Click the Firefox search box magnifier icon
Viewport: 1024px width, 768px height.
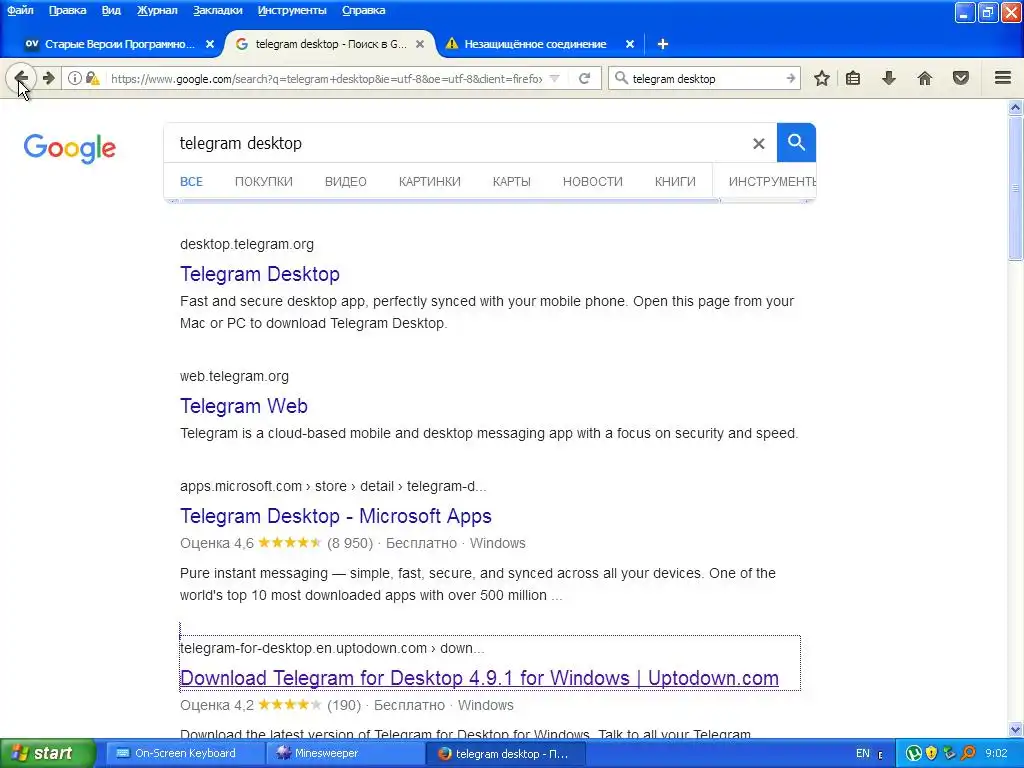point(621,78)
